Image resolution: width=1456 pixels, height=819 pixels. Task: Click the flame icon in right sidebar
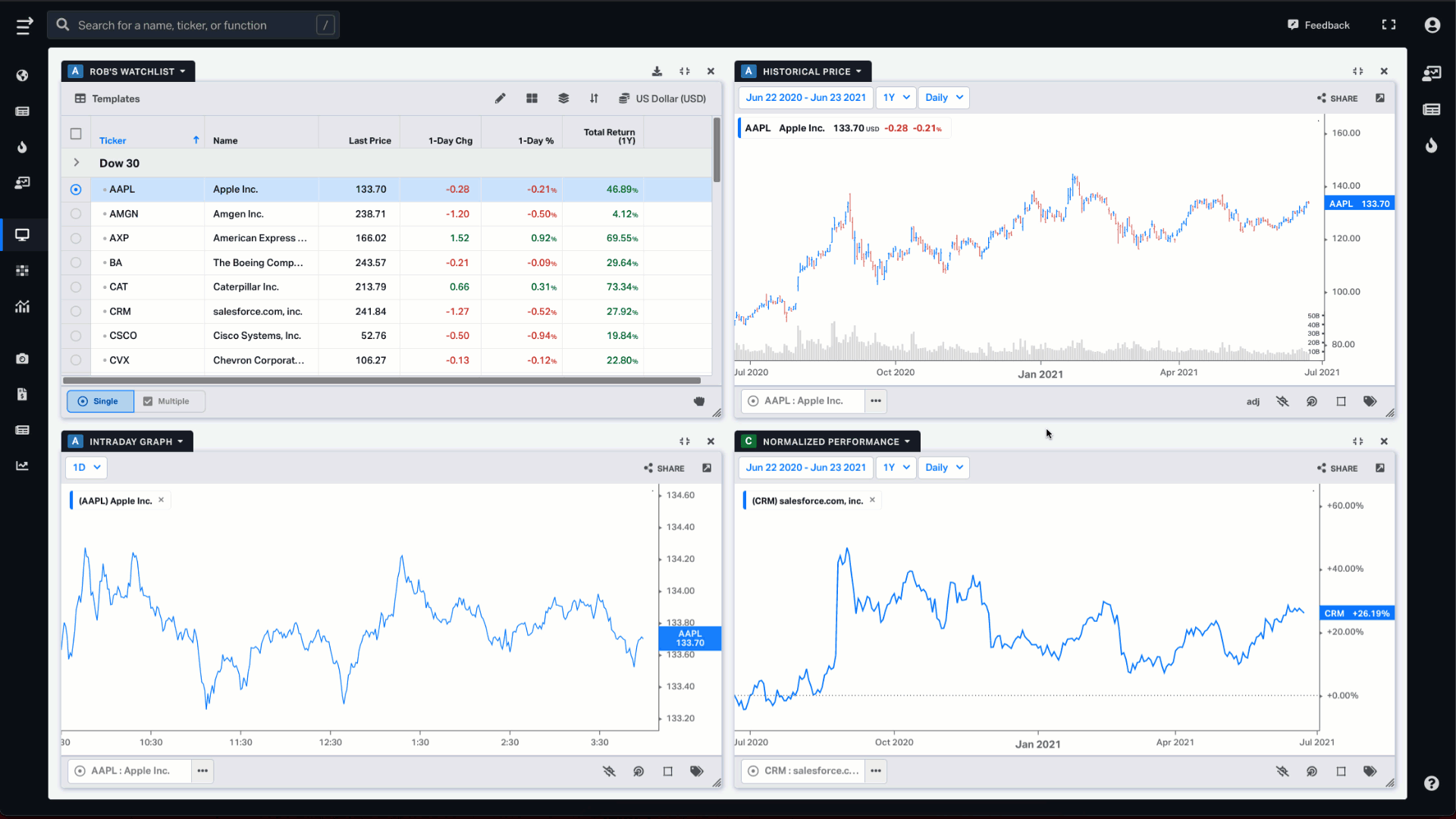[x=1431, y=146]
